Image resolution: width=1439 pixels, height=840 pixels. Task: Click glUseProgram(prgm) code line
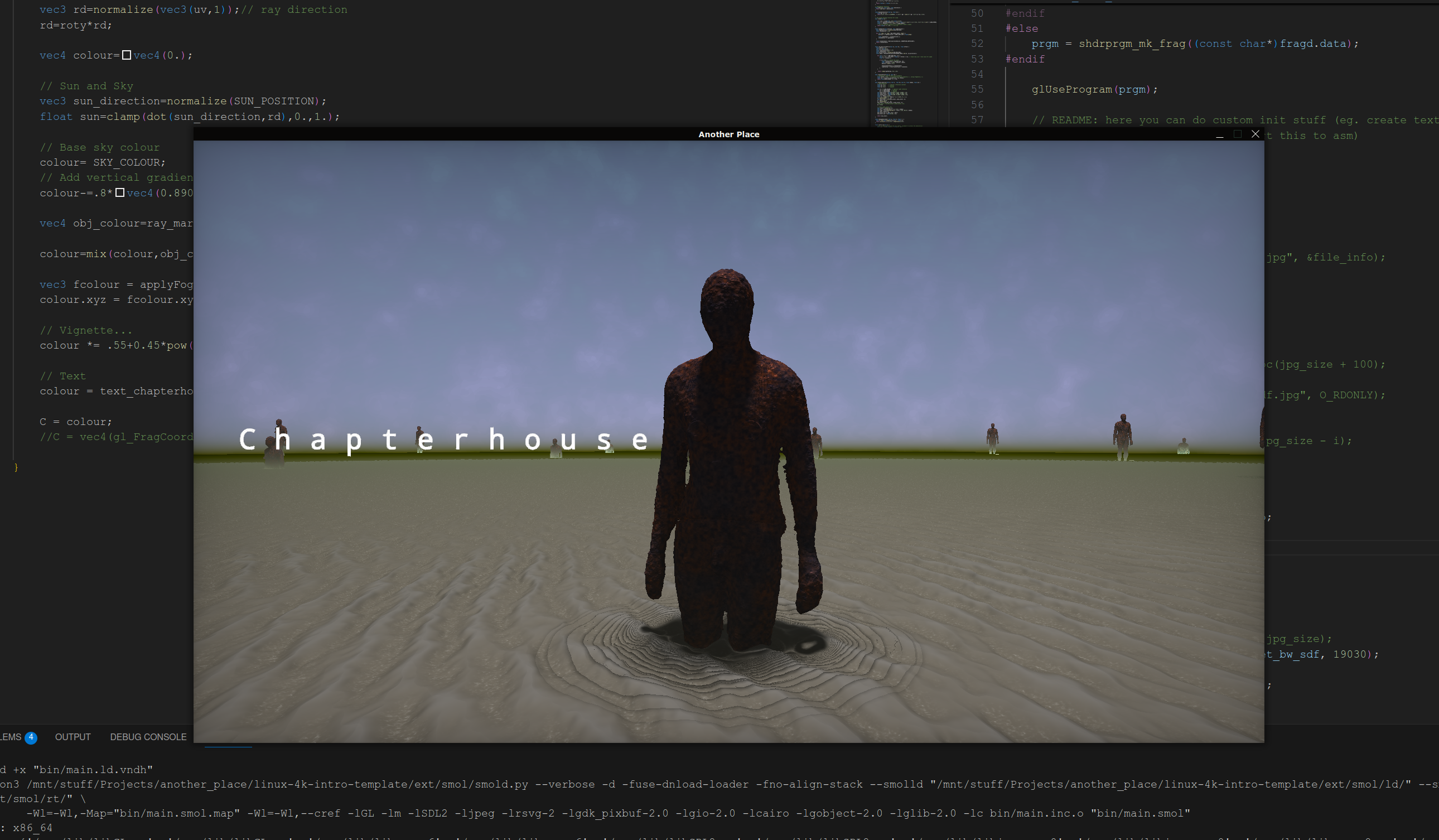(x=1095, y=89)
